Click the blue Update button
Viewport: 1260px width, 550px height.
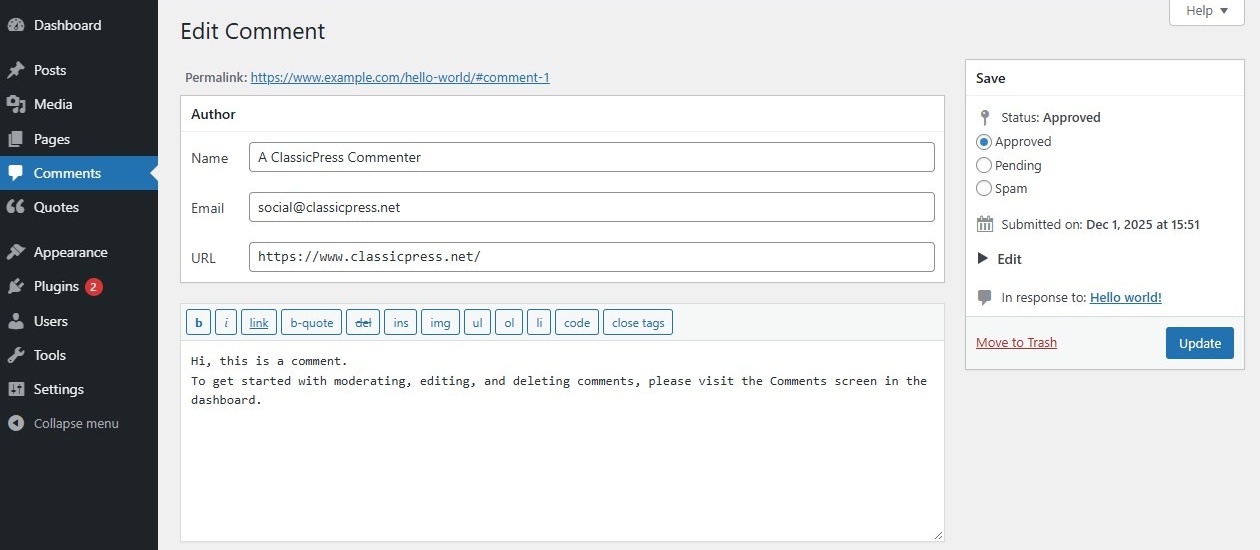[1200, 343]
